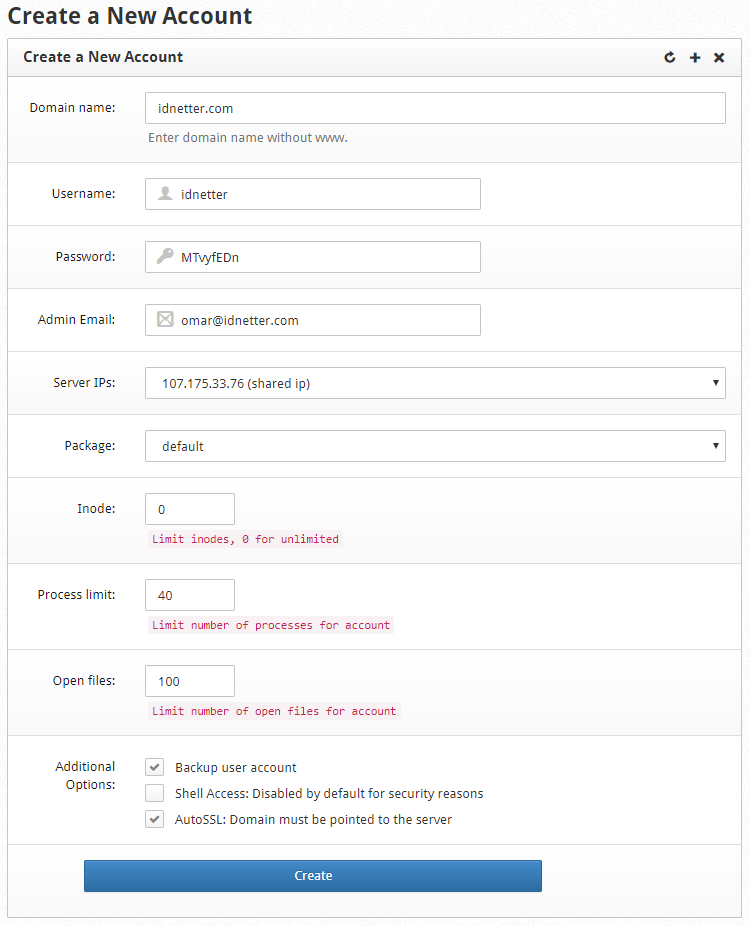Click 'Limit number of open files' hint

[x=274, y=712]
